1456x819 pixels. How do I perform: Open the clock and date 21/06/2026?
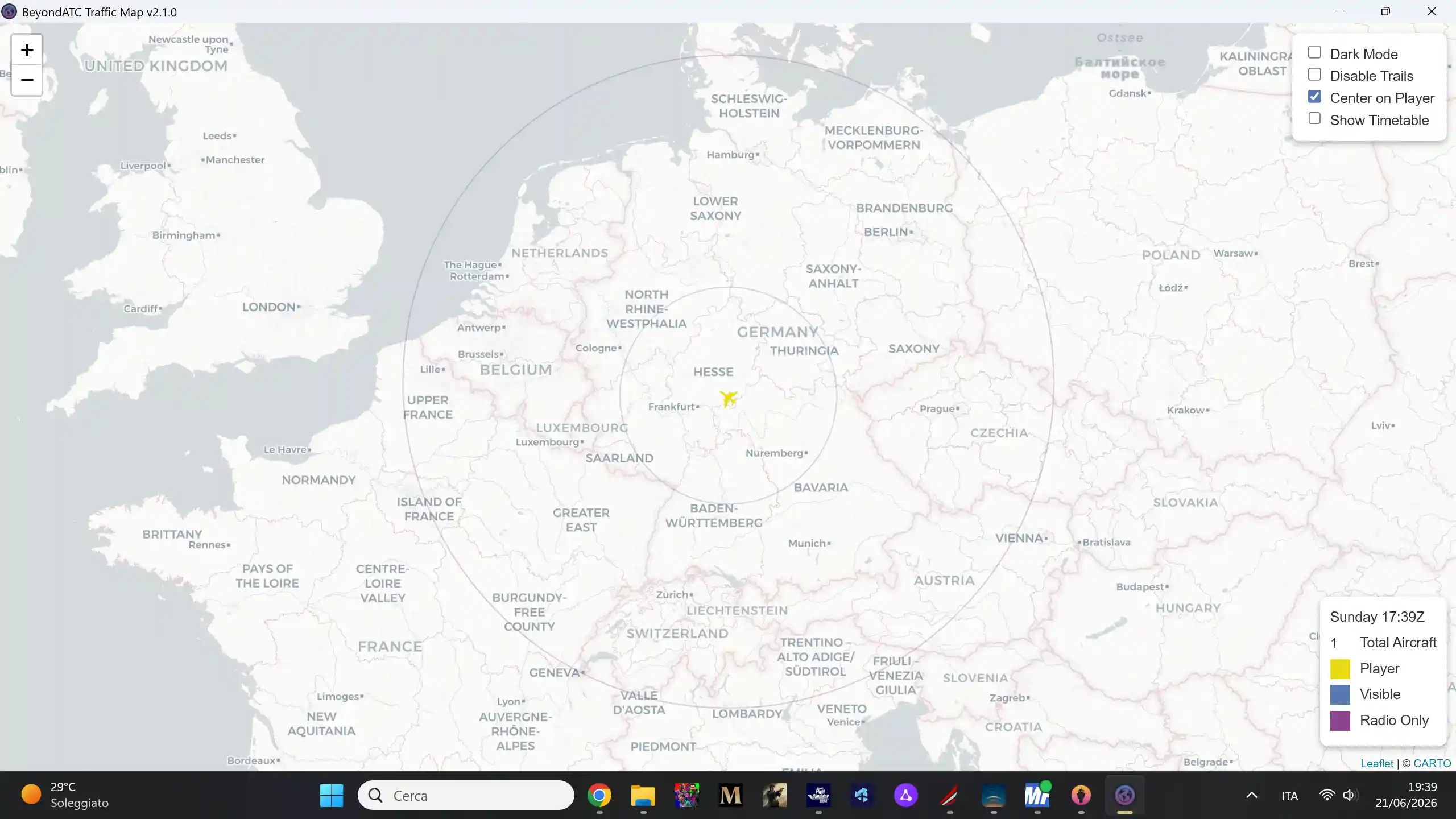click(1406, 795)
